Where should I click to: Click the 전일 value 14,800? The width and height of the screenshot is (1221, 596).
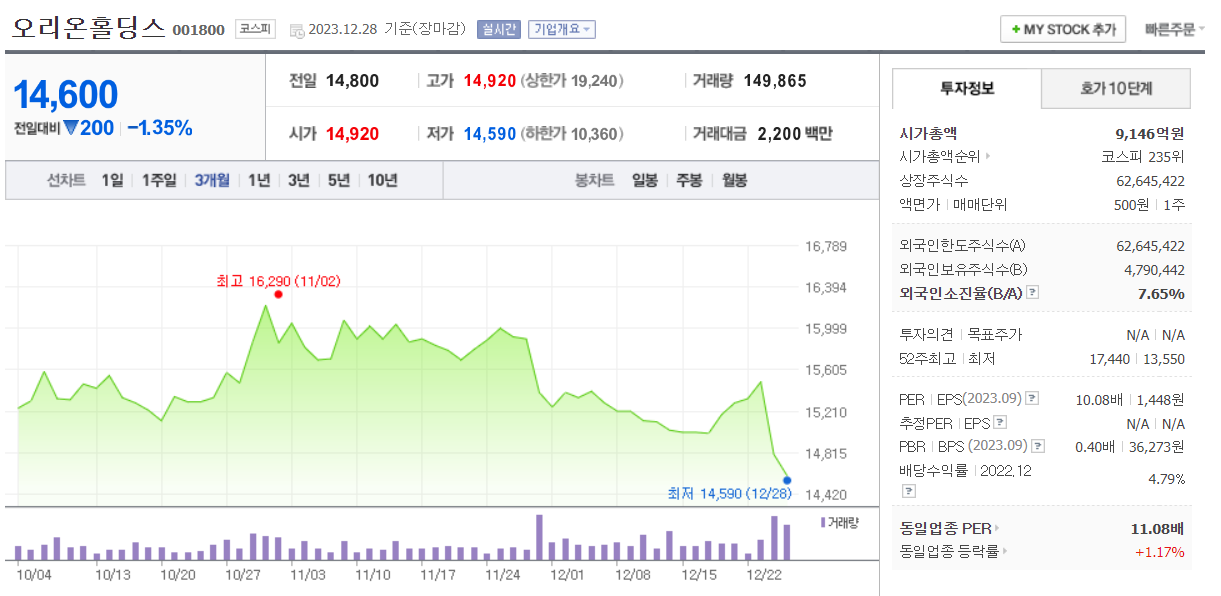click(352, 81)
